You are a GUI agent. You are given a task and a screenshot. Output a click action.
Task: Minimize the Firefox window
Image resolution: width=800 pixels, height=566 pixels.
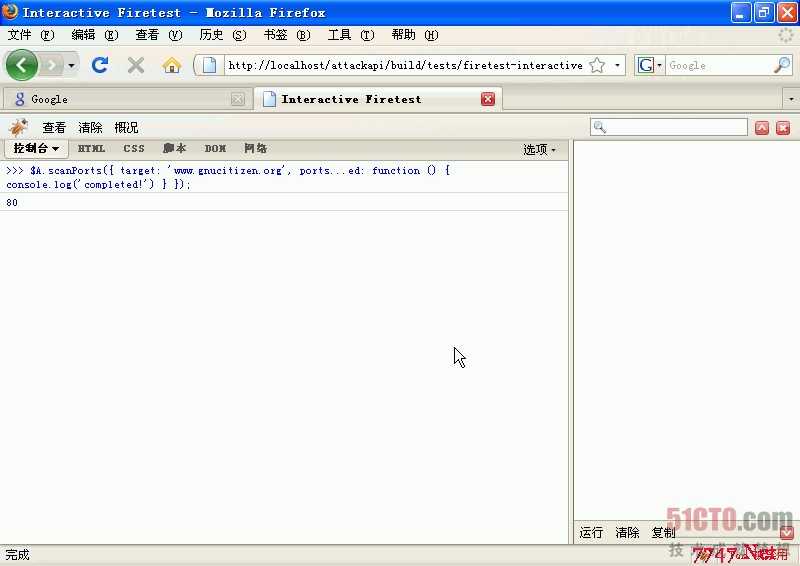(740, 12)
